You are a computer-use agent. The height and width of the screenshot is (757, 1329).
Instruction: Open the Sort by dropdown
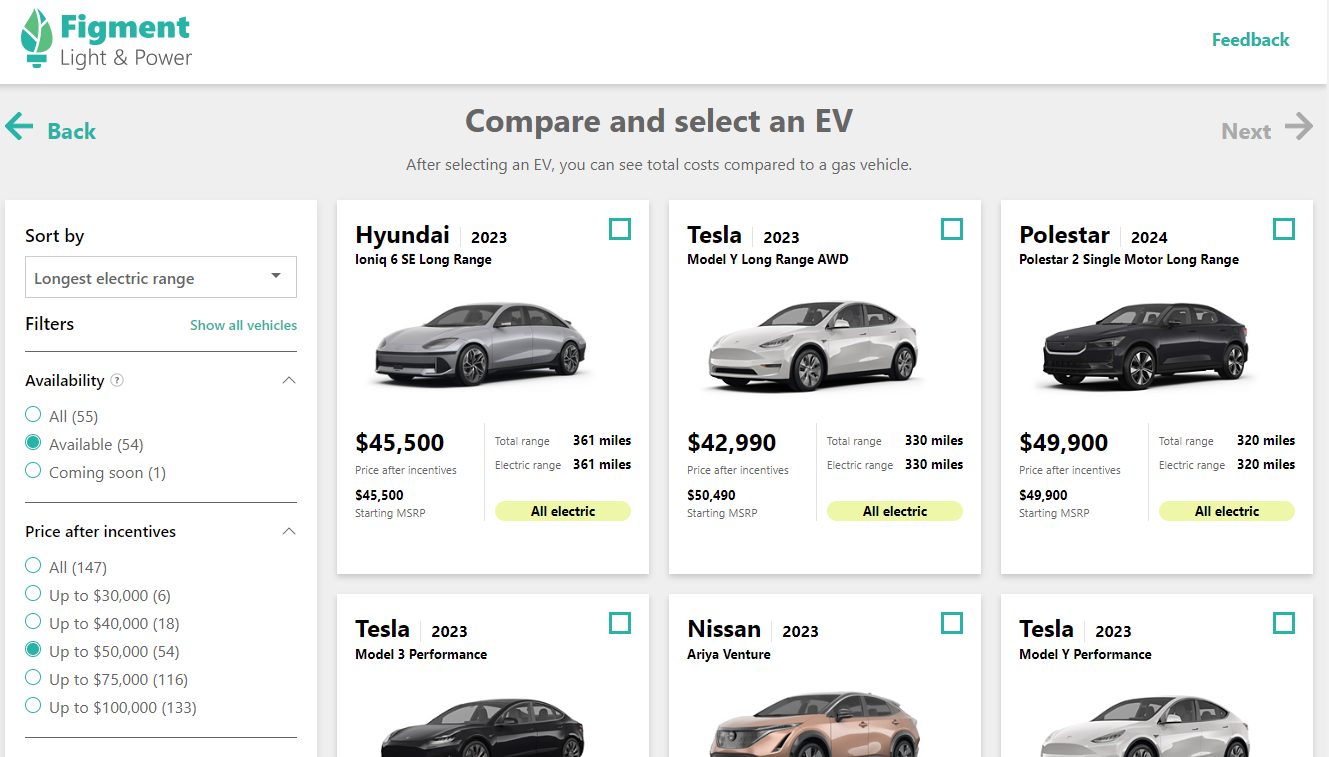161,278
